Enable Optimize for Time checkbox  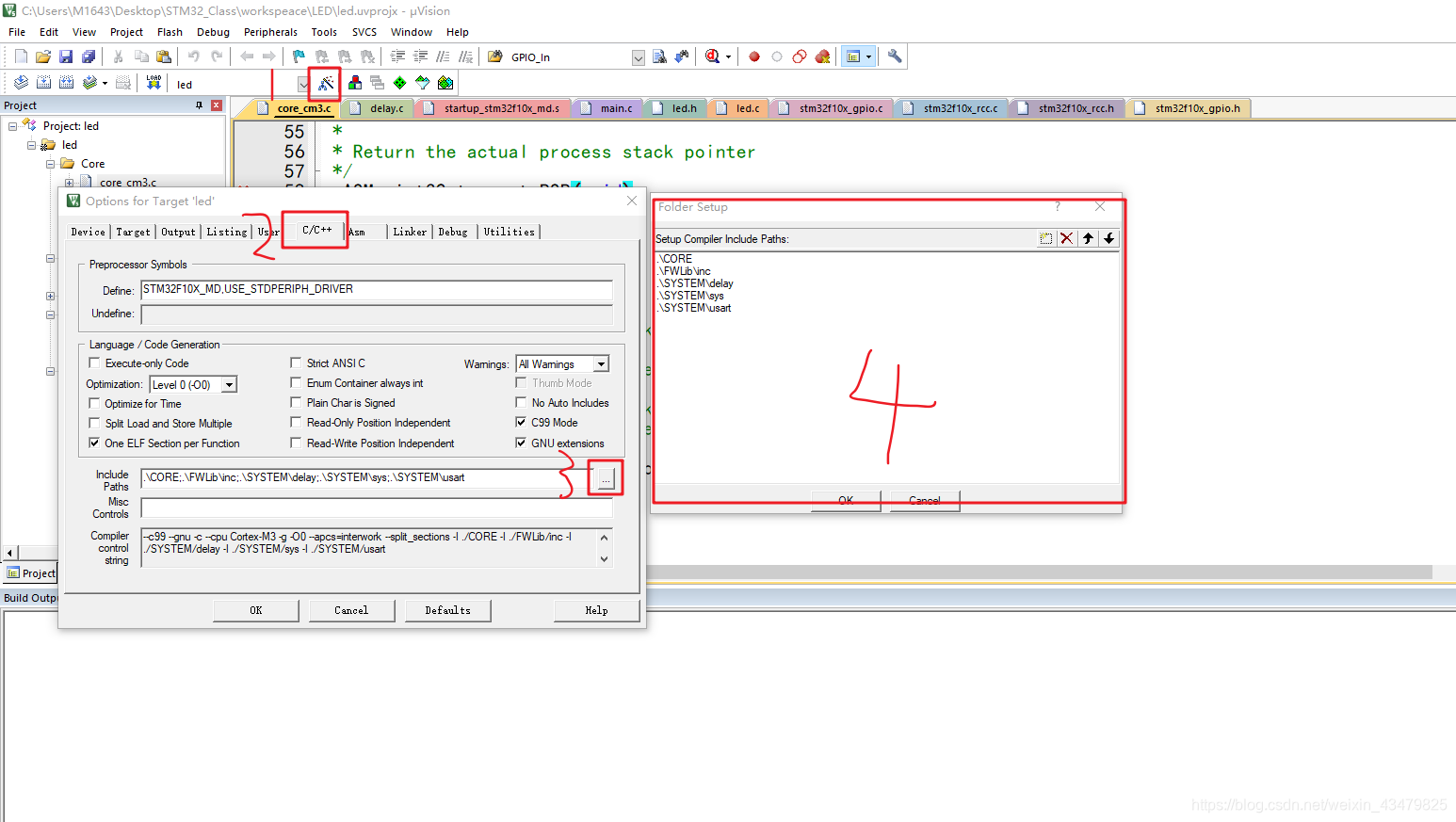pos(94,403)
